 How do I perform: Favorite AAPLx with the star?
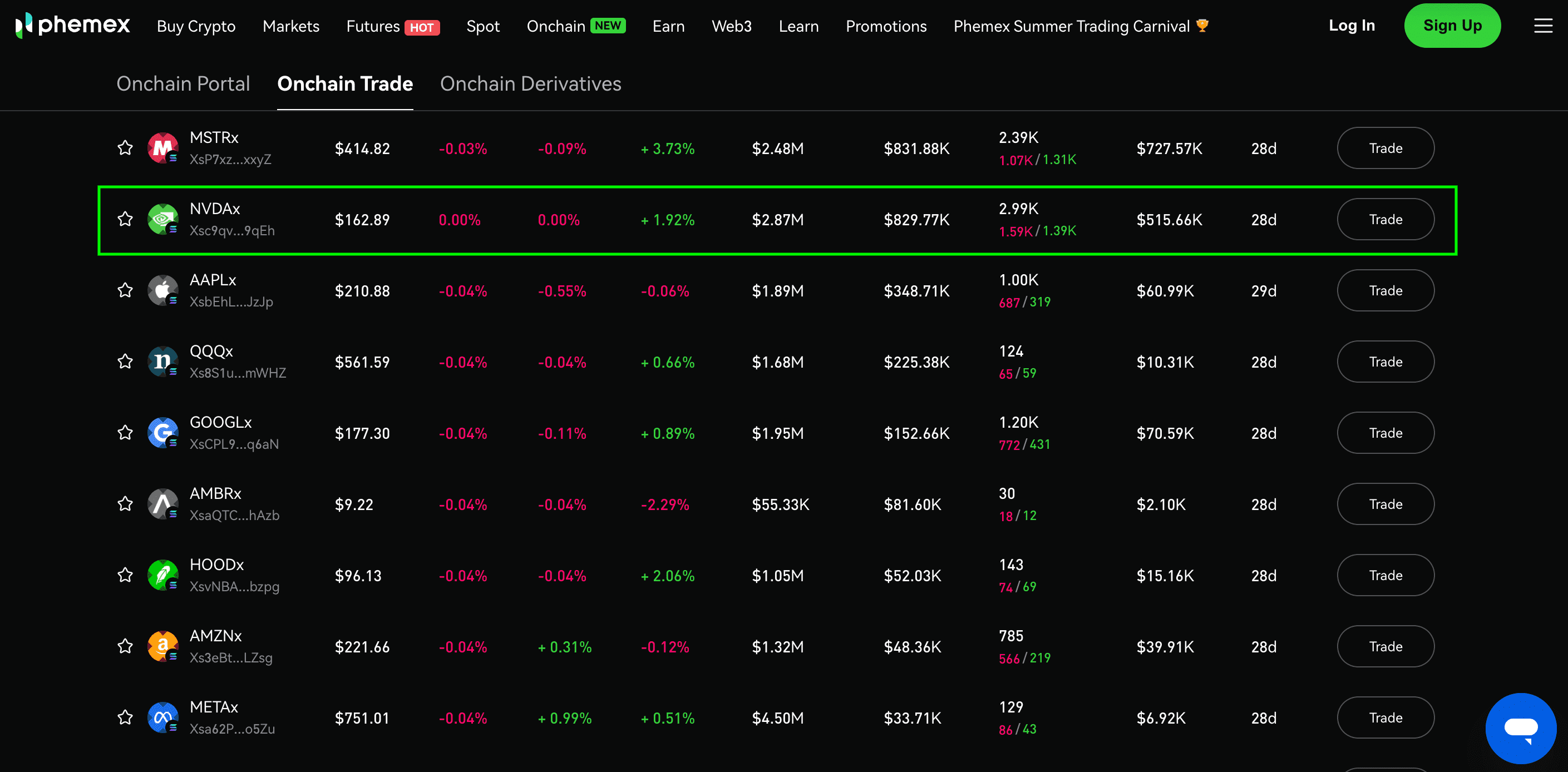[125, 290]
